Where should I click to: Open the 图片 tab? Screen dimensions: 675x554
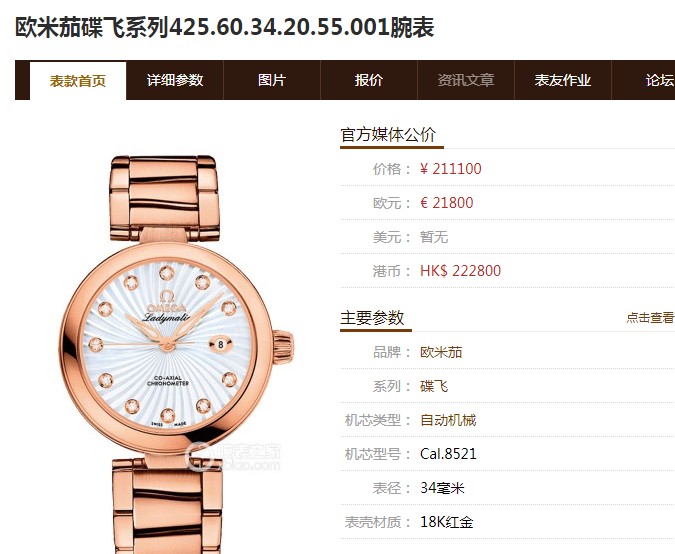[x=272, y=80]
